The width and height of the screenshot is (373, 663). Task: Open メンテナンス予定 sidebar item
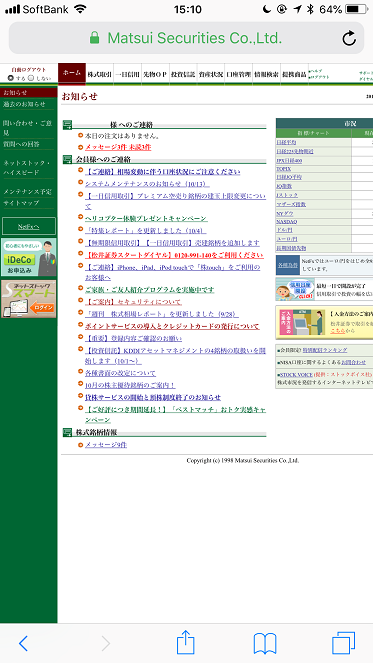(x=27, y=192)
